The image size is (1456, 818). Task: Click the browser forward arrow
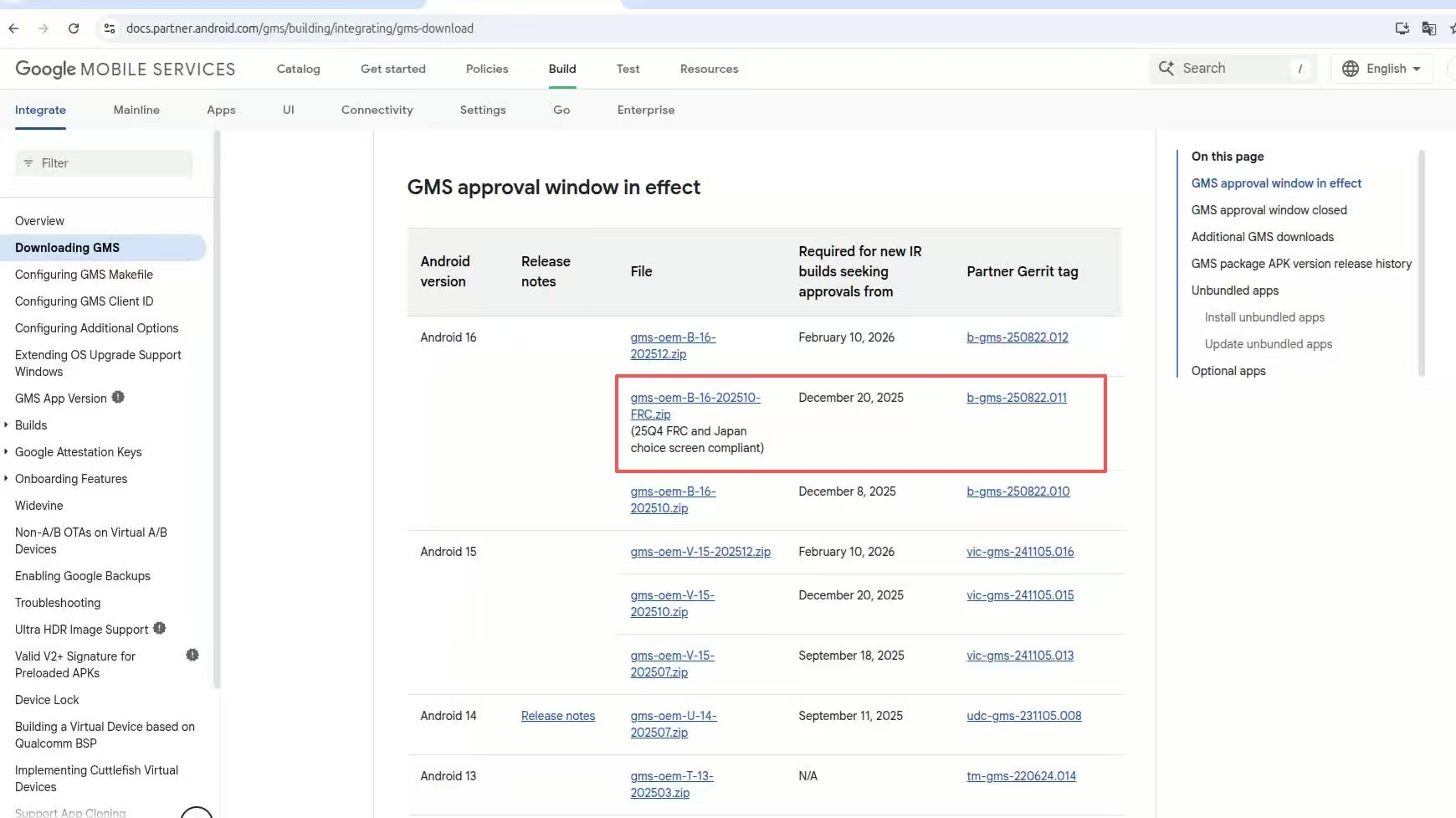click(44, 28)
